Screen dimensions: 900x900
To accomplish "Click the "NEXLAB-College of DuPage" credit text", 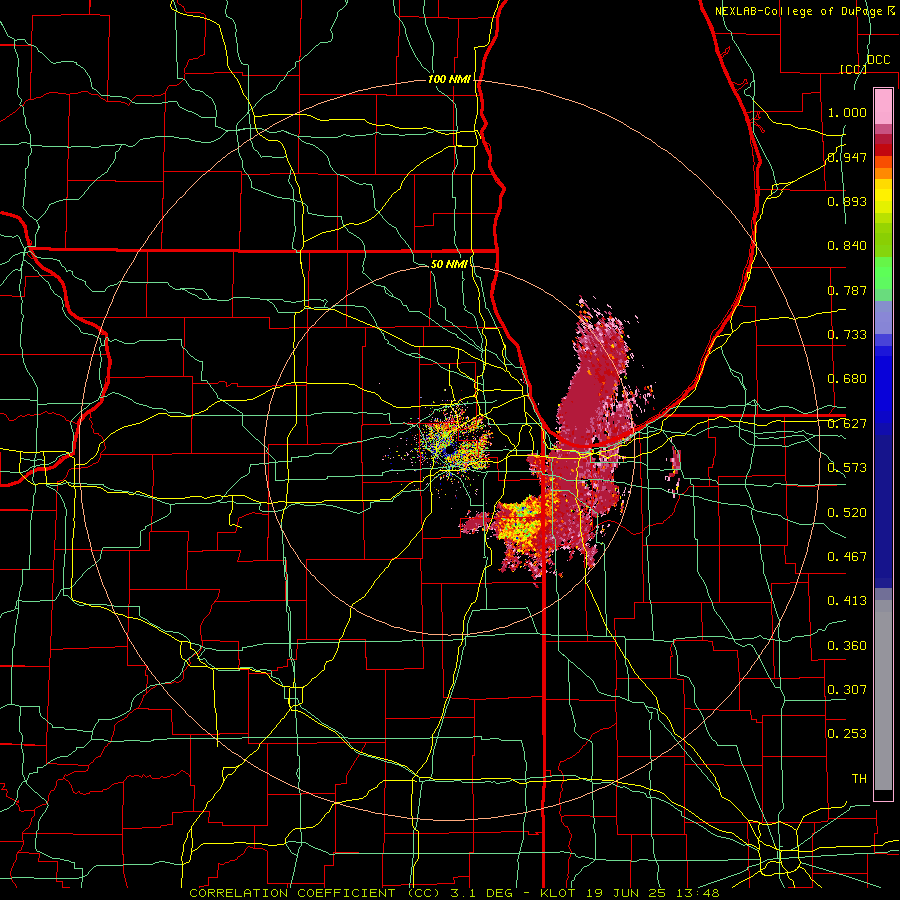I will [x=800, y=11].
